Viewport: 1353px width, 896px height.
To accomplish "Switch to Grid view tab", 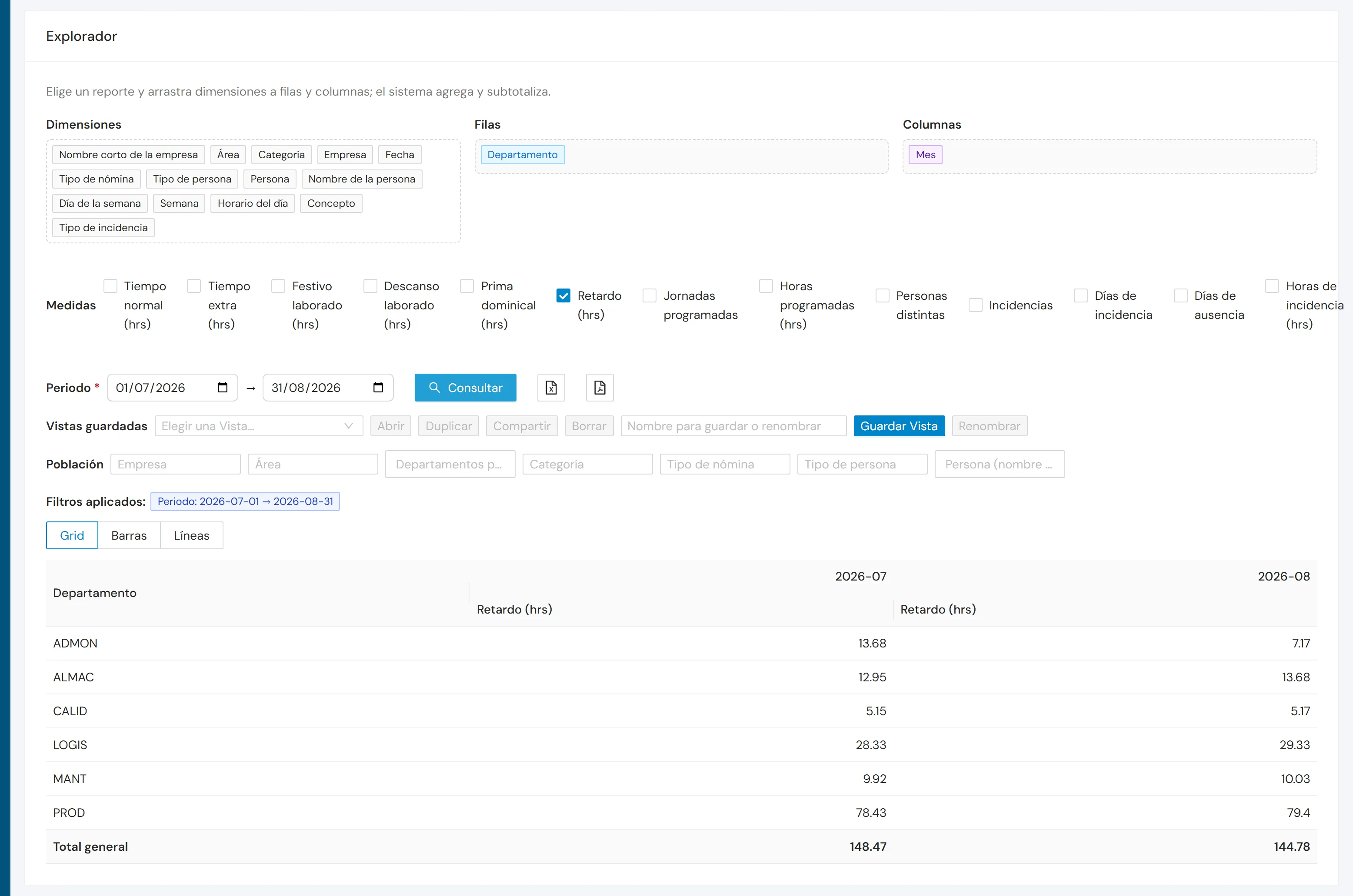I will tap(72, 535).
